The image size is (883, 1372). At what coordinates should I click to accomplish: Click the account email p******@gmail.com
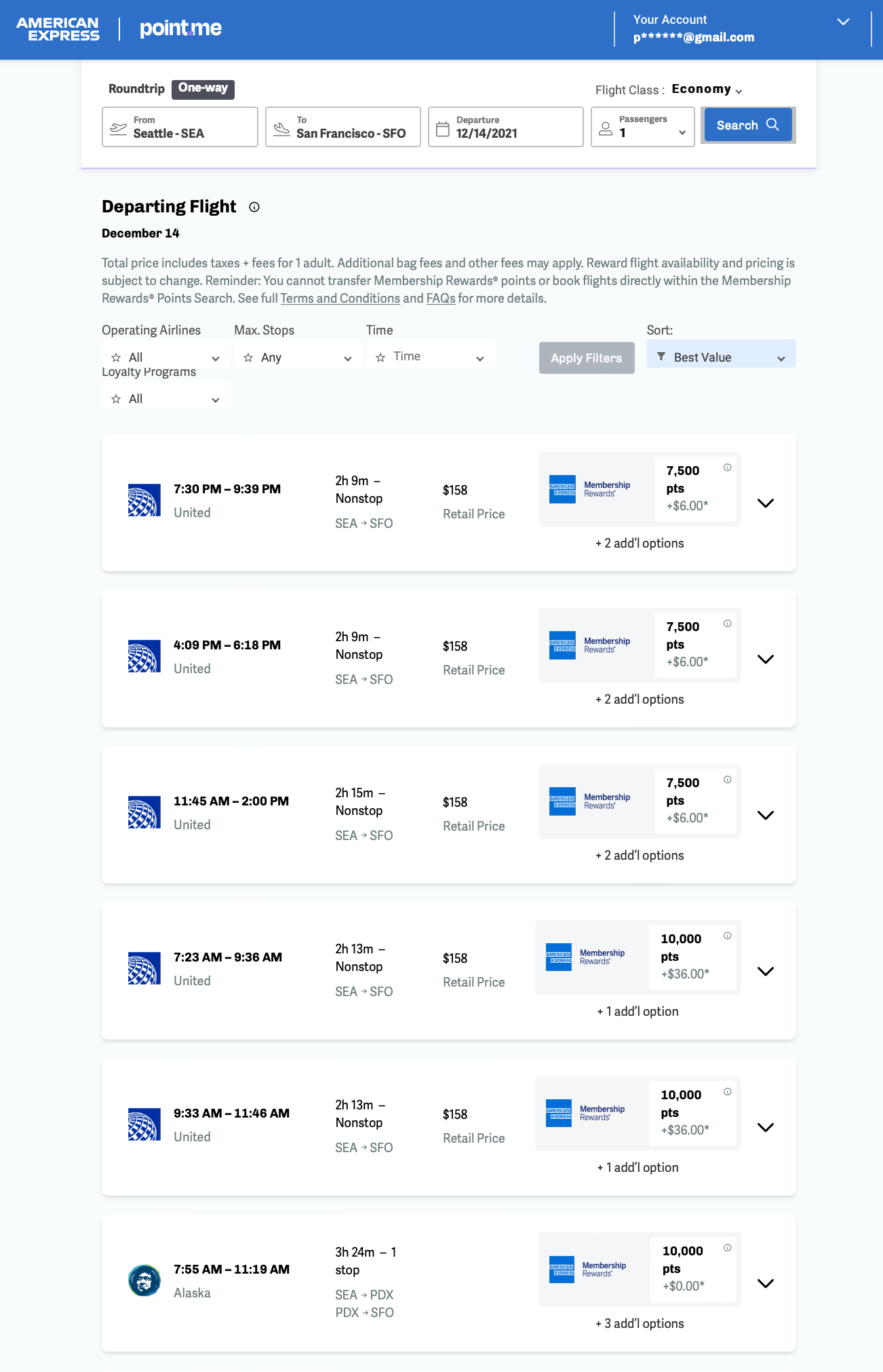[694, 37]
